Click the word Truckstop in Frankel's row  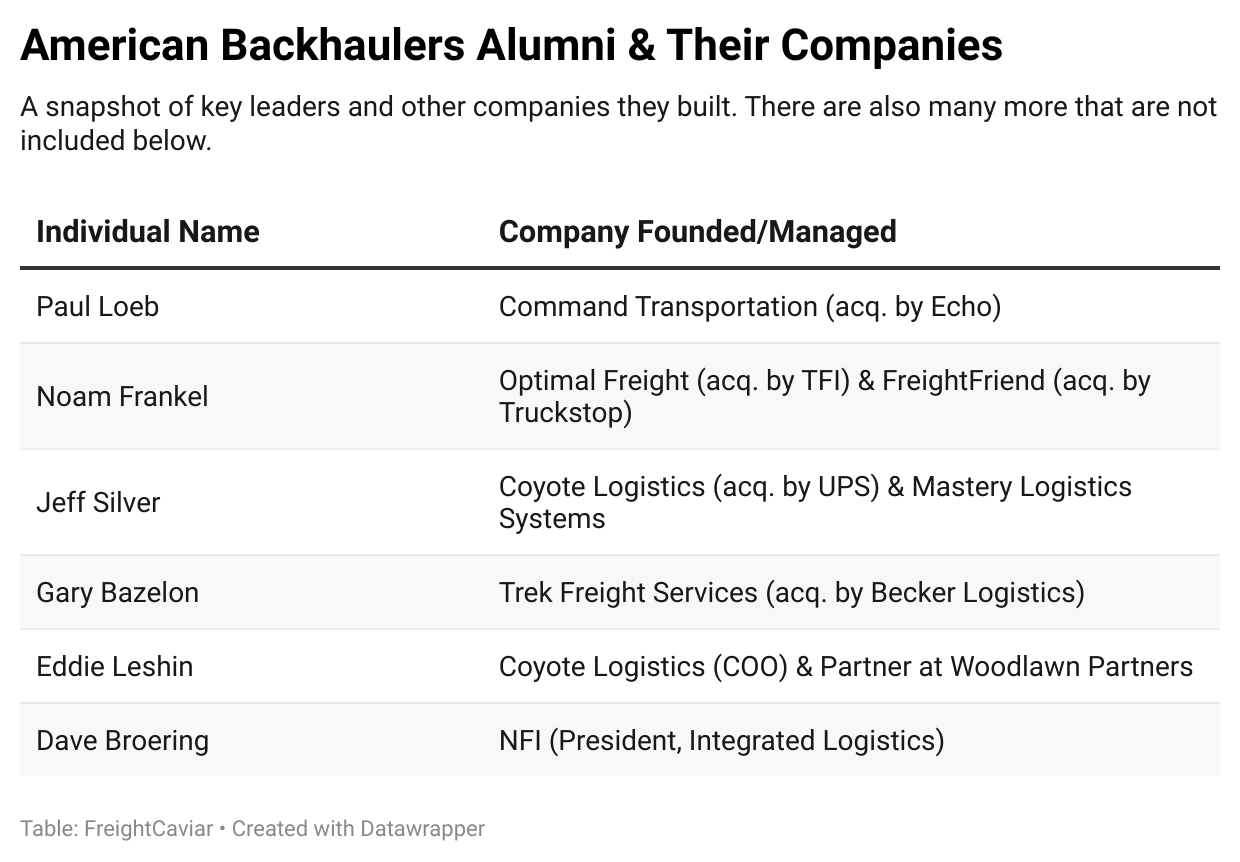tap(565, 412)
